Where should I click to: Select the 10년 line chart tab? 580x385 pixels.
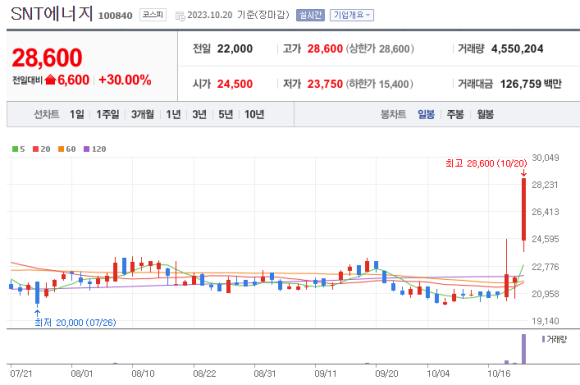254,114
